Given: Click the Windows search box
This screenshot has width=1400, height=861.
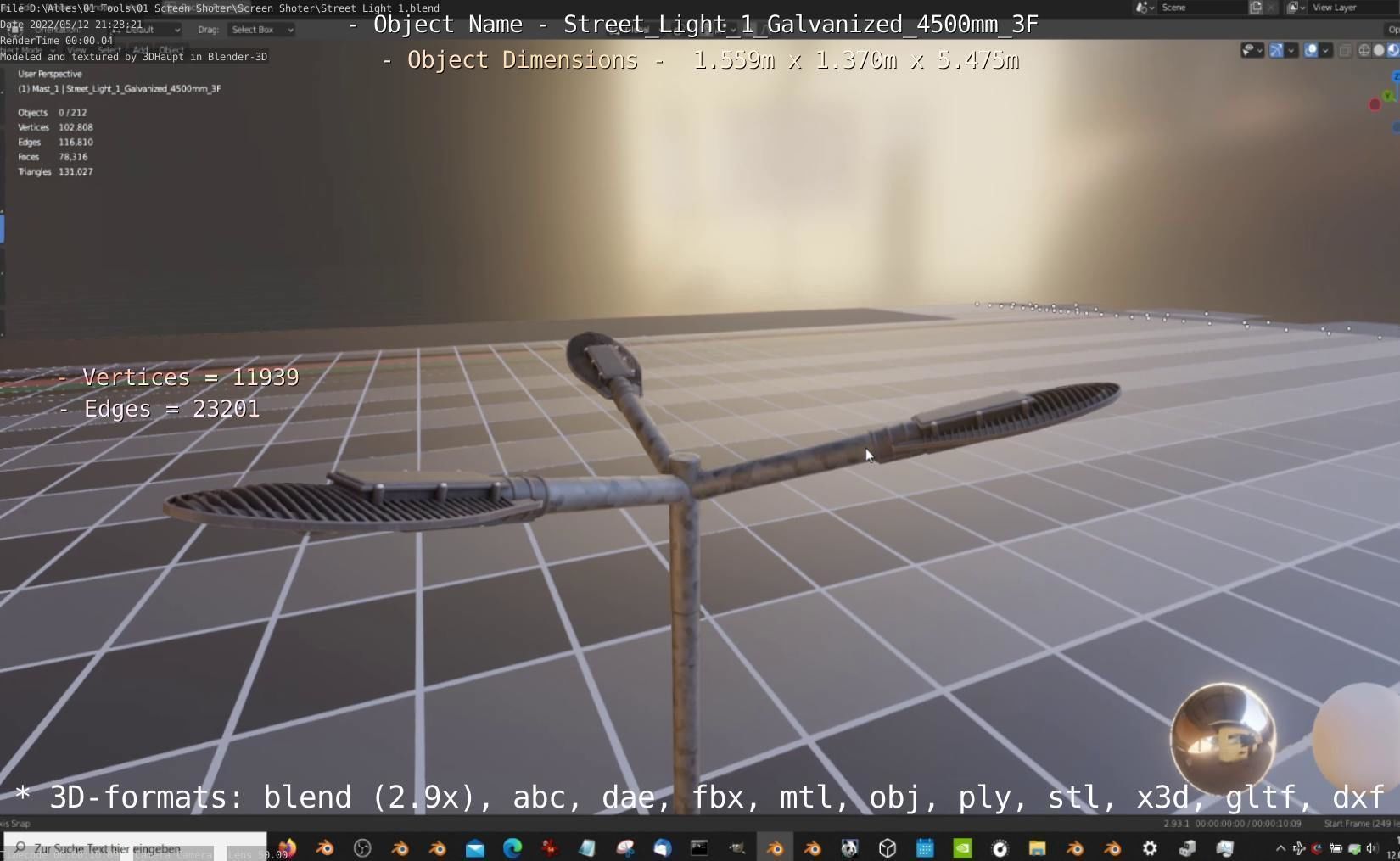Looking at the screenshot, I should coord(136,847).
